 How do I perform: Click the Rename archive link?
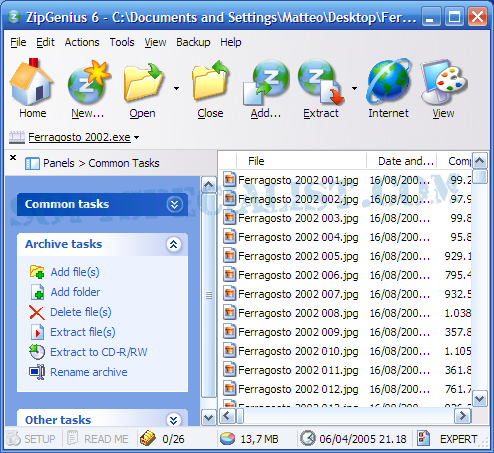point(89,372)
